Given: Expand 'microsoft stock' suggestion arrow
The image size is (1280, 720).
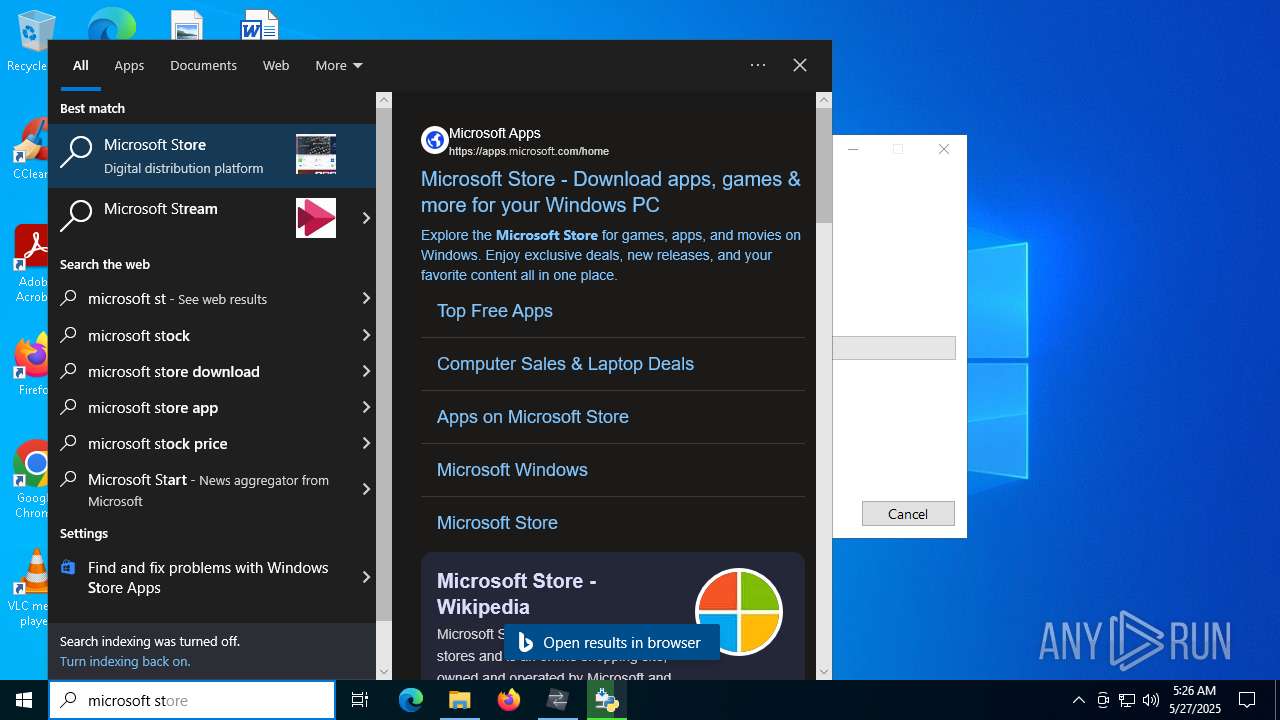Looking at the screenshot, I should tap(366, 335).
